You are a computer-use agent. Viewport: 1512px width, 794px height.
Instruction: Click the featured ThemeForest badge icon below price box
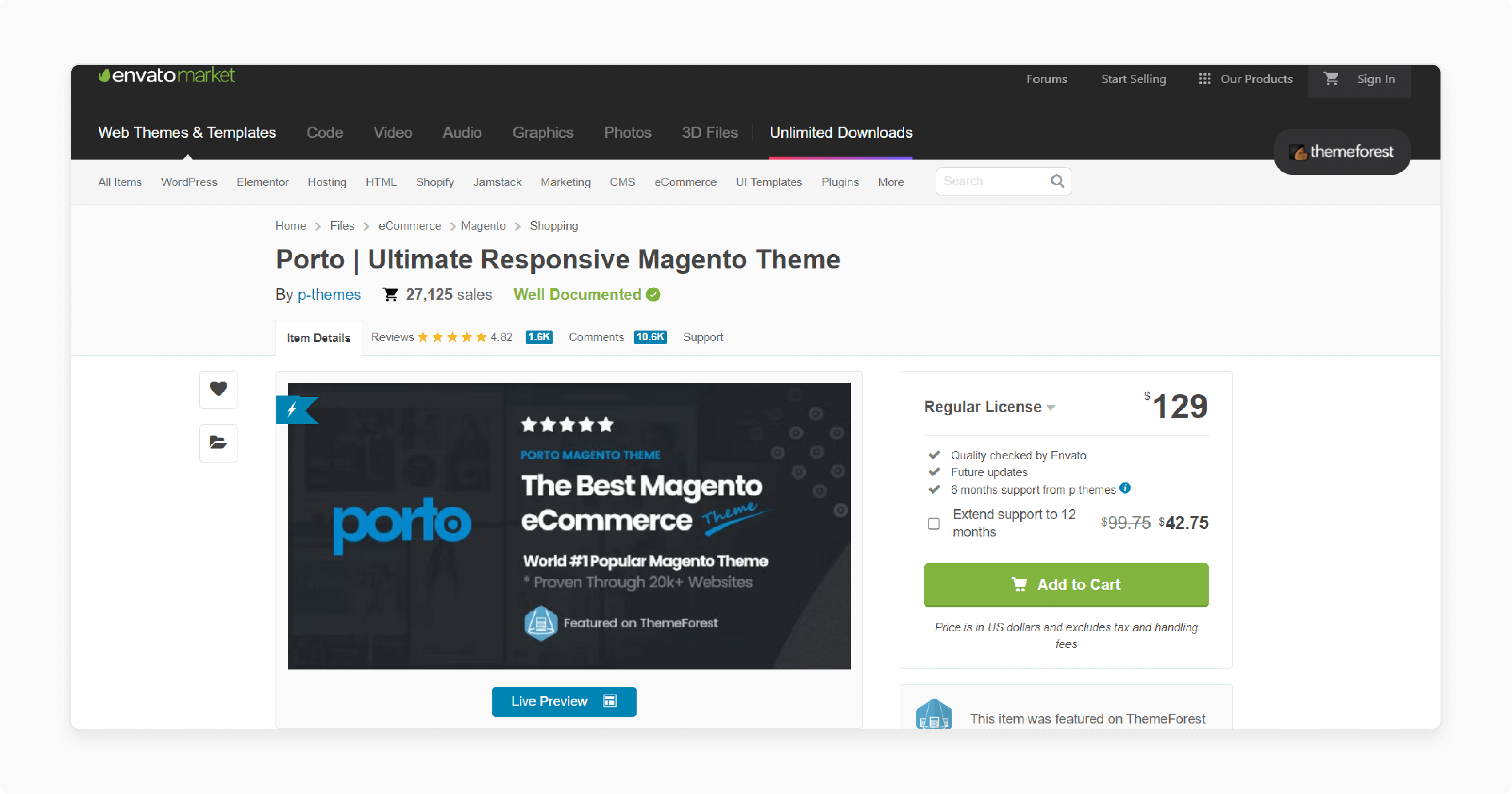(x=934, y=714)
